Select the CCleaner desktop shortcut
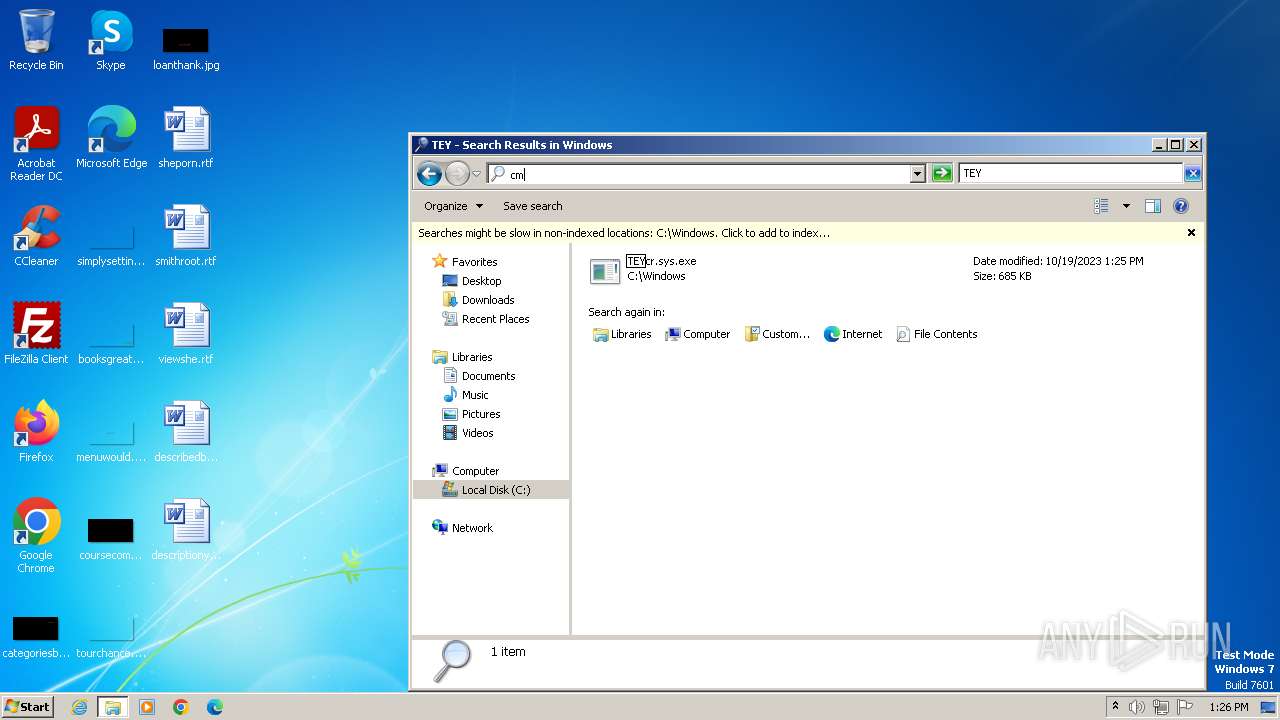The image size is (1280, 720). pos(36,236)
